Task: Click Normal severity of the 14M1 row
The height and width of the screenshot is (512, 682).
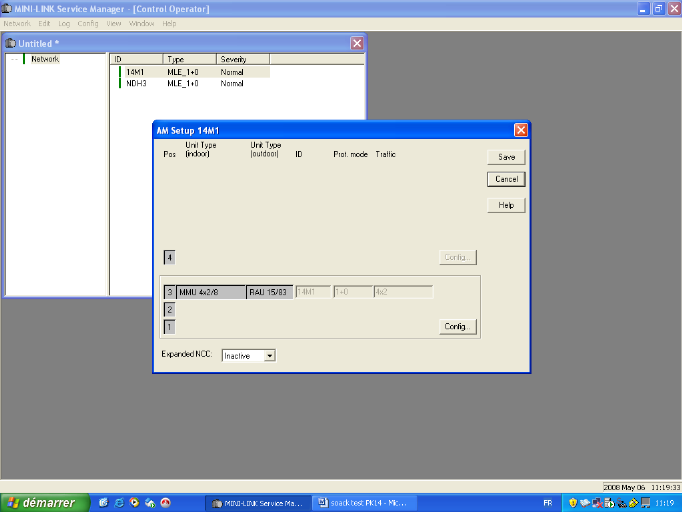Action: point(232,72)
